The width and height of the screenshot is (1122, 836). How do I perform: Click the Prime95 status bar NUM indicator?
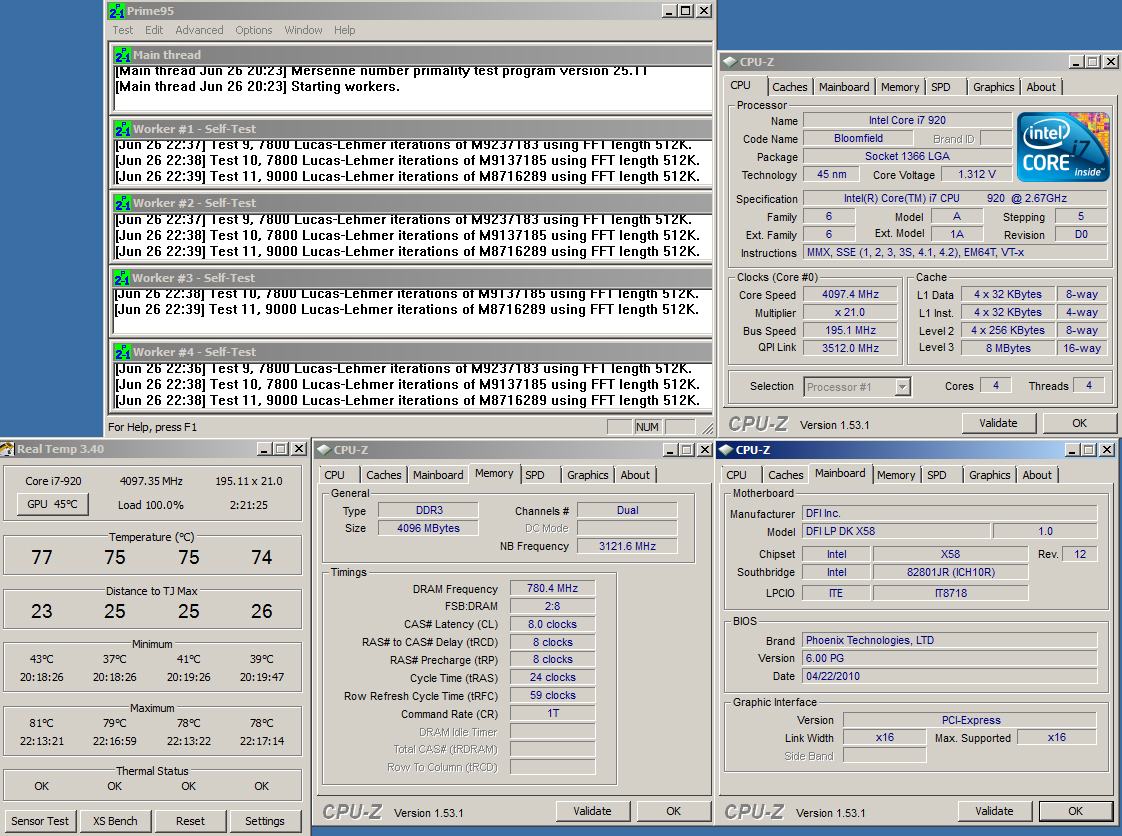click(647, 427)
